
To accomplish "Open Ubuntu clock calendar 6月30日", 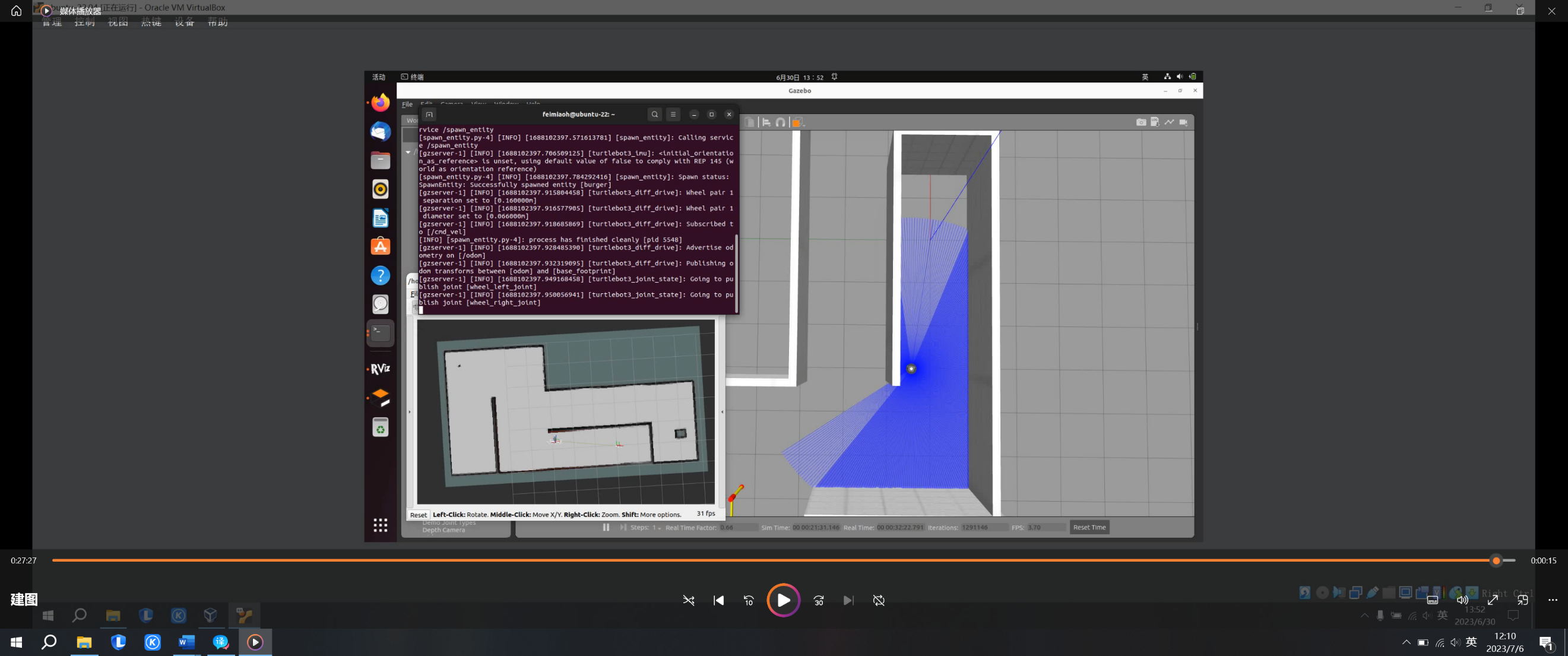I will [799, 77].
